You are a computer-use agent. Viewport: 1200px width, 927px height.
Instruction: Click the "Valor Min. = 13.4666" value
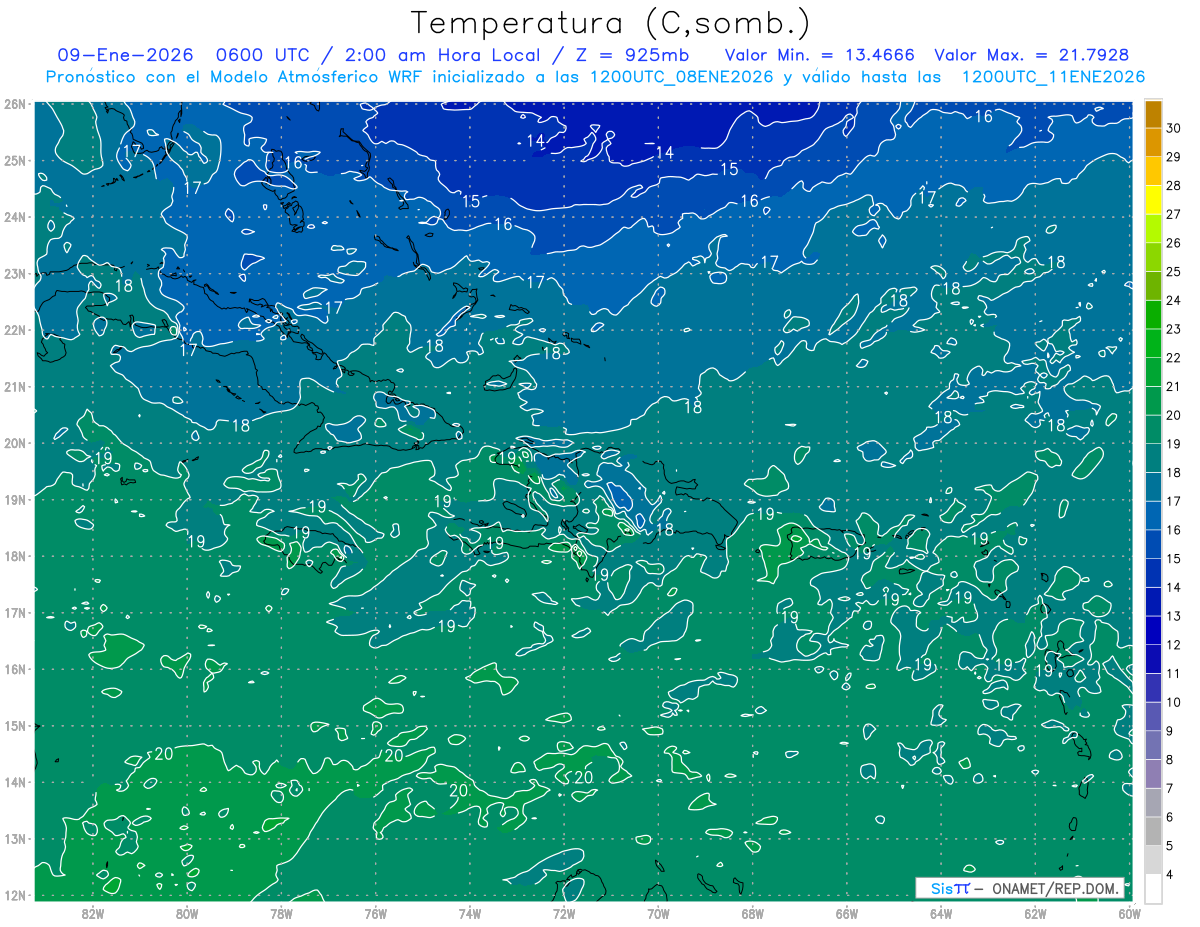tap(820, 55)
